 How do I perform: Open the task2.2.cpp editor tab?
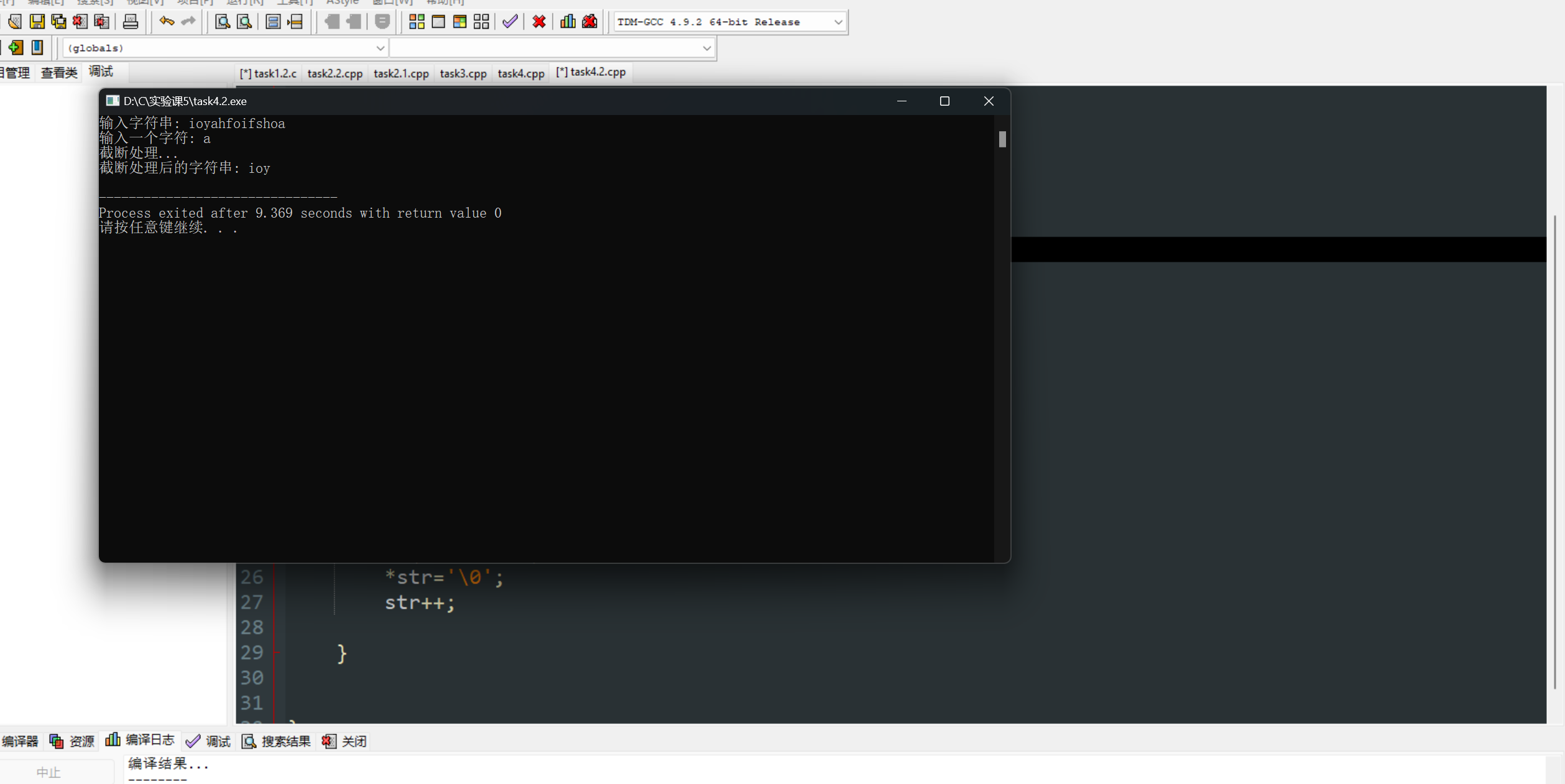pos(335,73)
